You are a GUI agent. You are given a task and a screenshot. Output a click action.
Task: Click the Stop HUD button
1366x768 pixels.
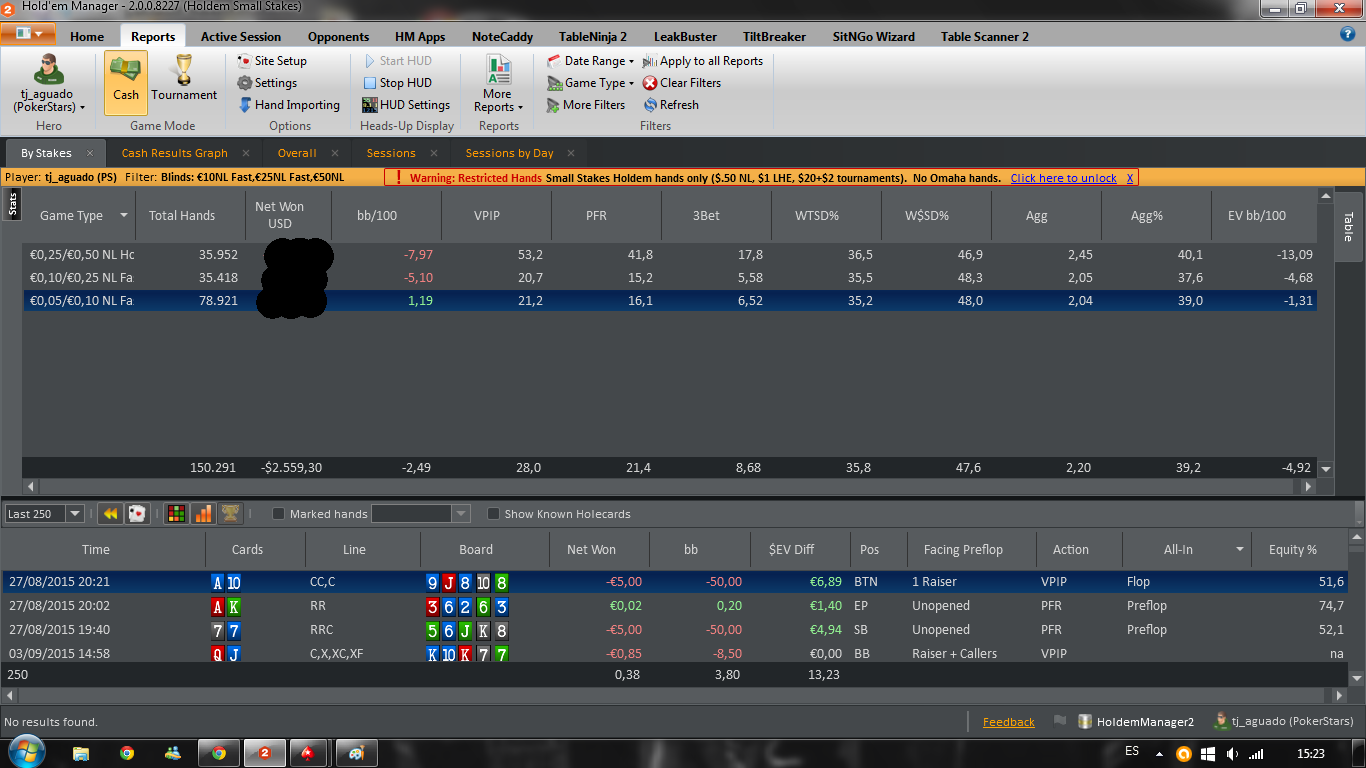[x=397, y=83]
